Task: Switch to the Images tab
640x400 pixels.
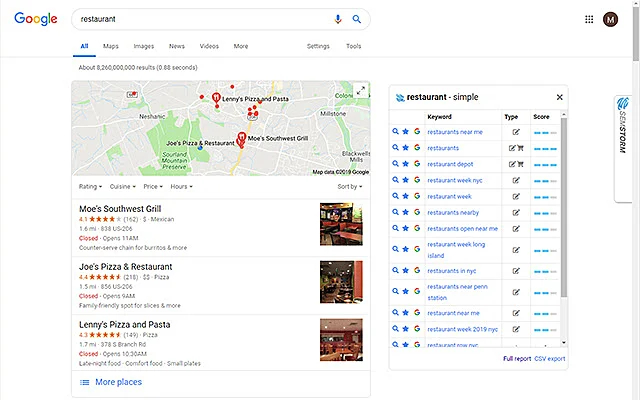Action: (x=144, y=46)
